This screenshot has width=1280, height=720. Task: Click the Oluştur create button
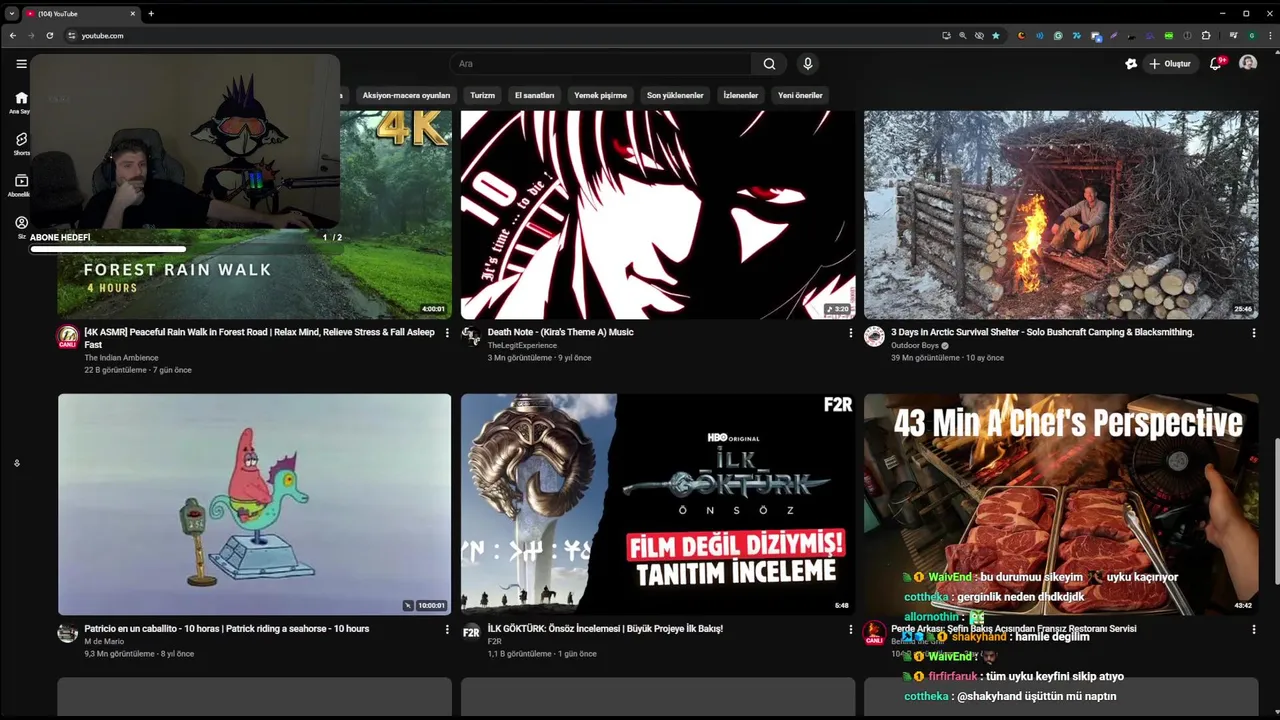click(x=1170, y=63)
